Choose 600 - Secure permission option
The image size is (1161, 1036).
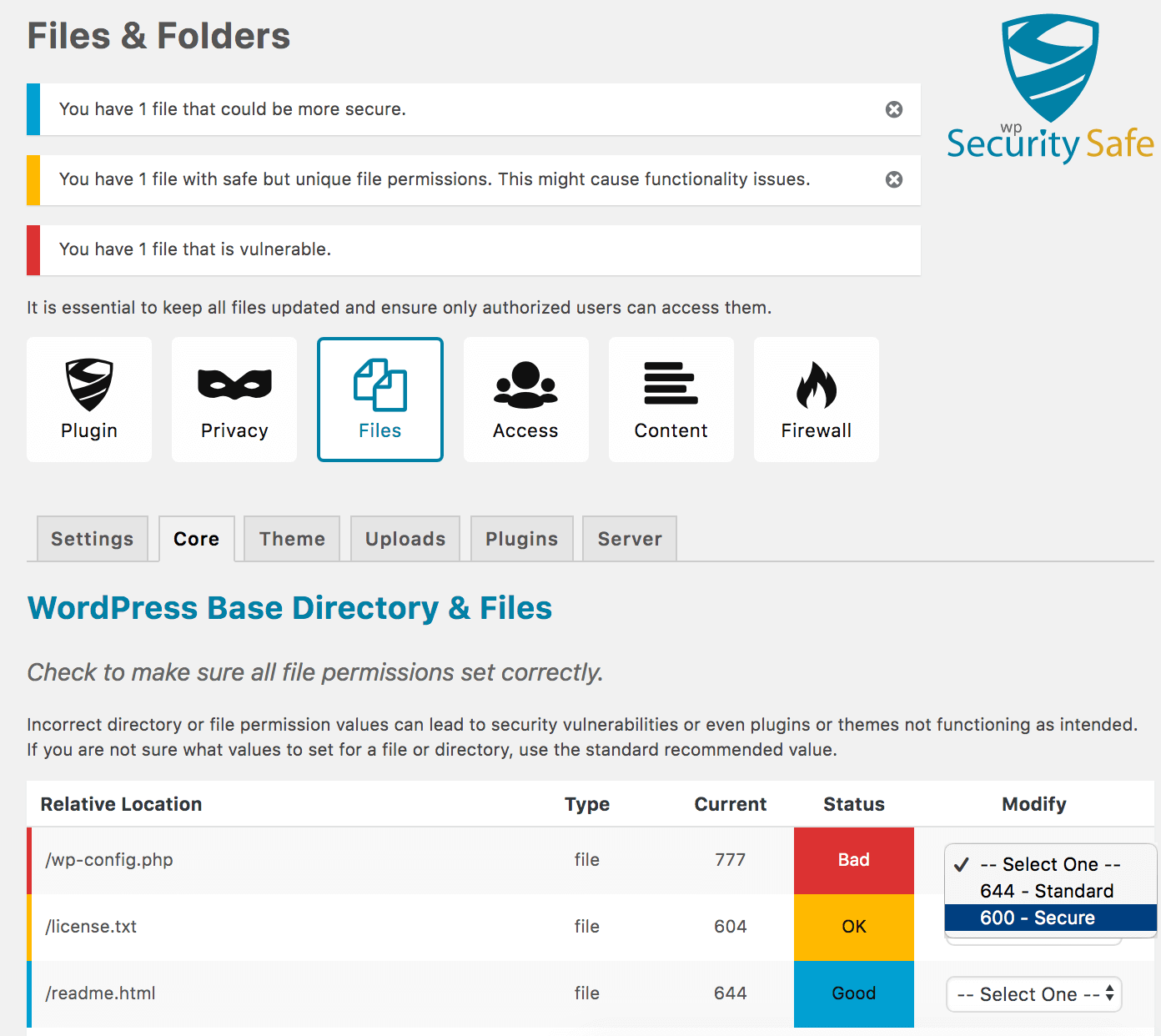coord(1045,918)
